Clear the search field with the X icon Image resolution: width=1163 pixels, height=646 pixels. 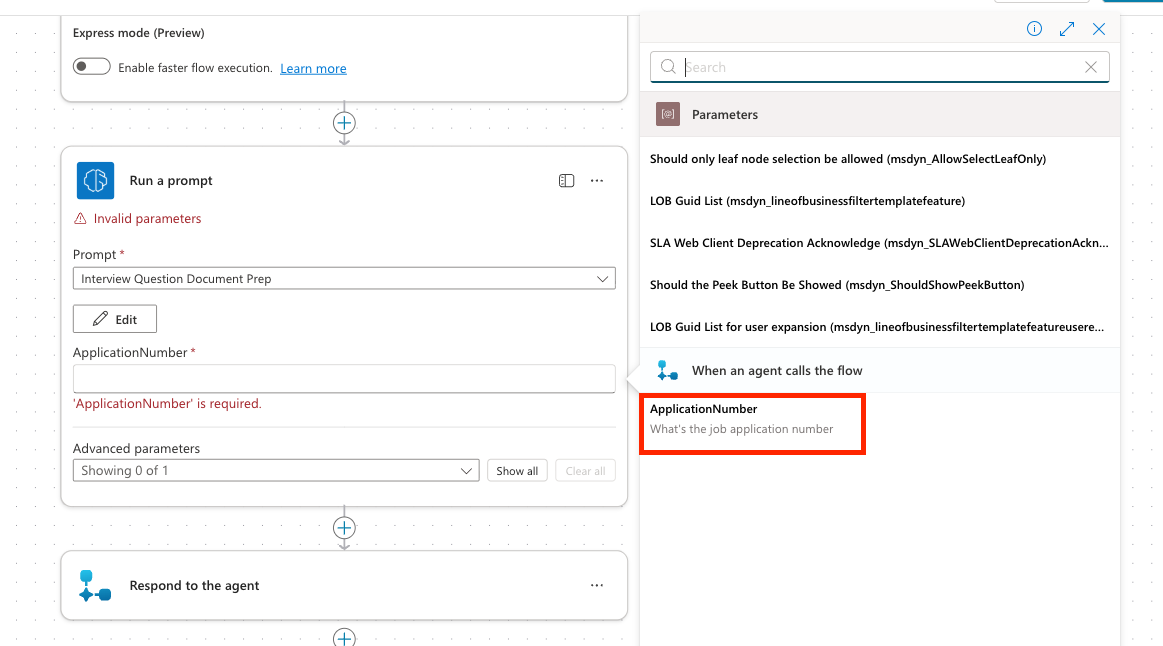(1091, 67)
